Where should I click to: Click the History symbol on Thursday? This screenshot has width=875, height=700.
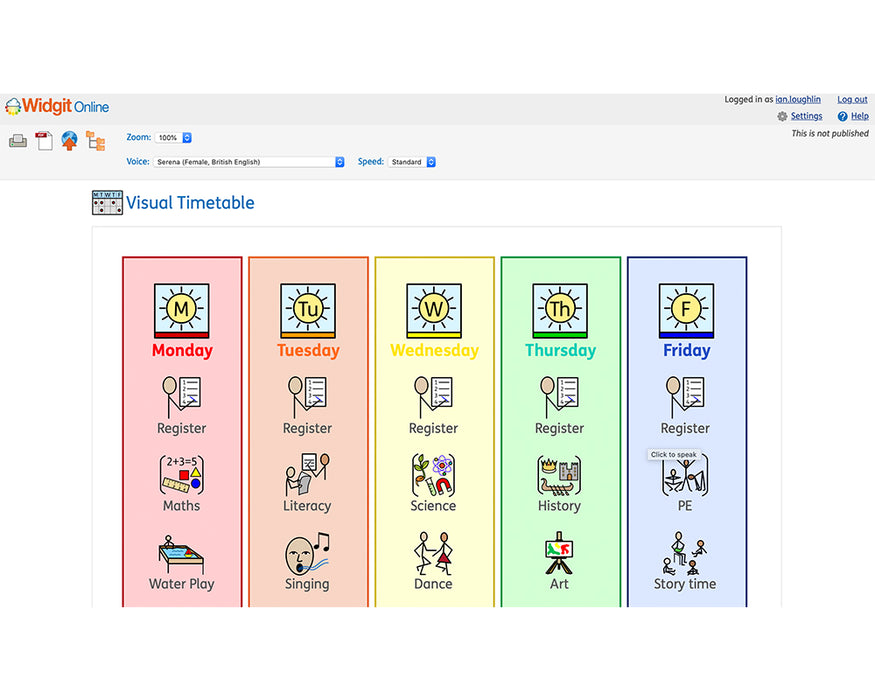(559, 476)
